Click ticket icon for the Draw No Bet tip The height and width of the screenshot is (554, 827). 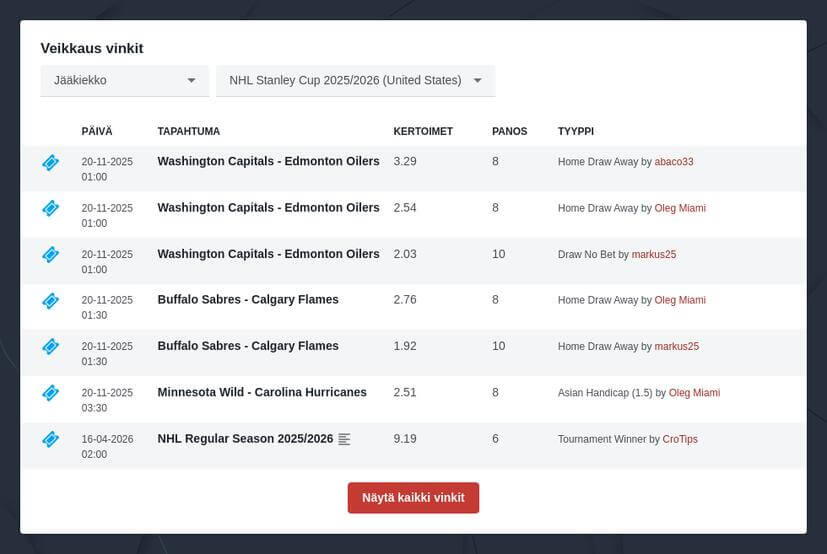pos(50,254)
